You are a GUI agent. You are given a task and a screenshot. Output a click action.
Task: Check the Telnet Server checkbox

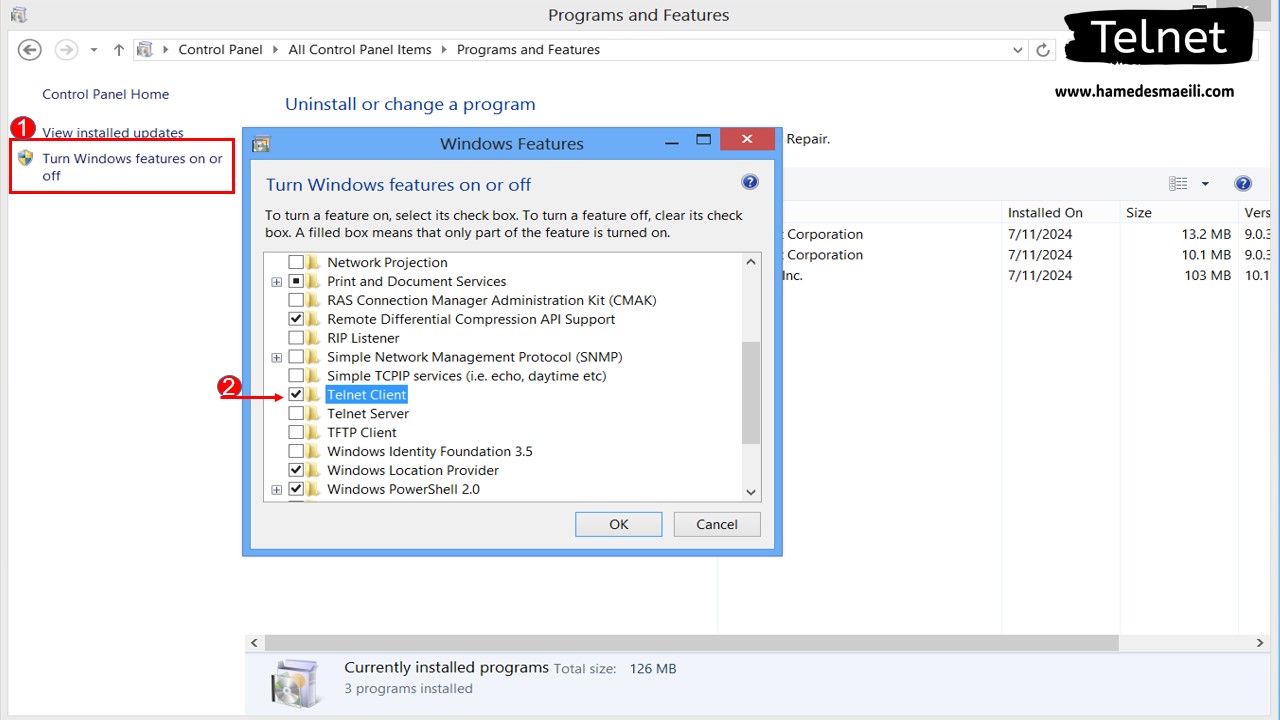click(x=296, y=413)
